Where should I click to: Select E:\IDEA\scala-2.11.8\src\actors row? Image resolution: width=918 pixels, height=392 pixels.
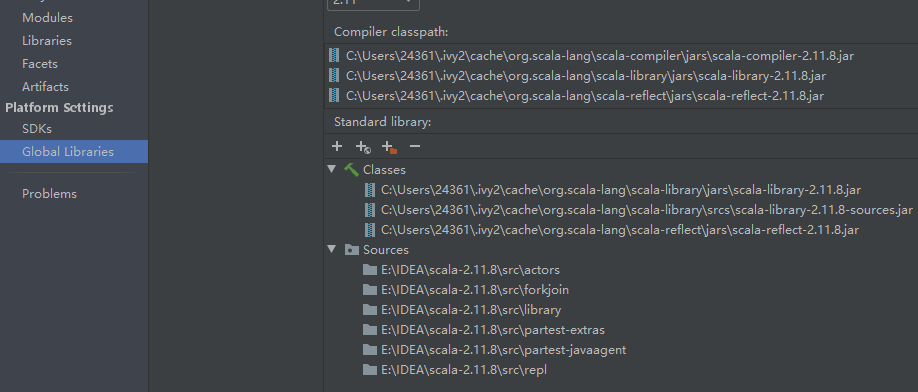coord(470,270)
